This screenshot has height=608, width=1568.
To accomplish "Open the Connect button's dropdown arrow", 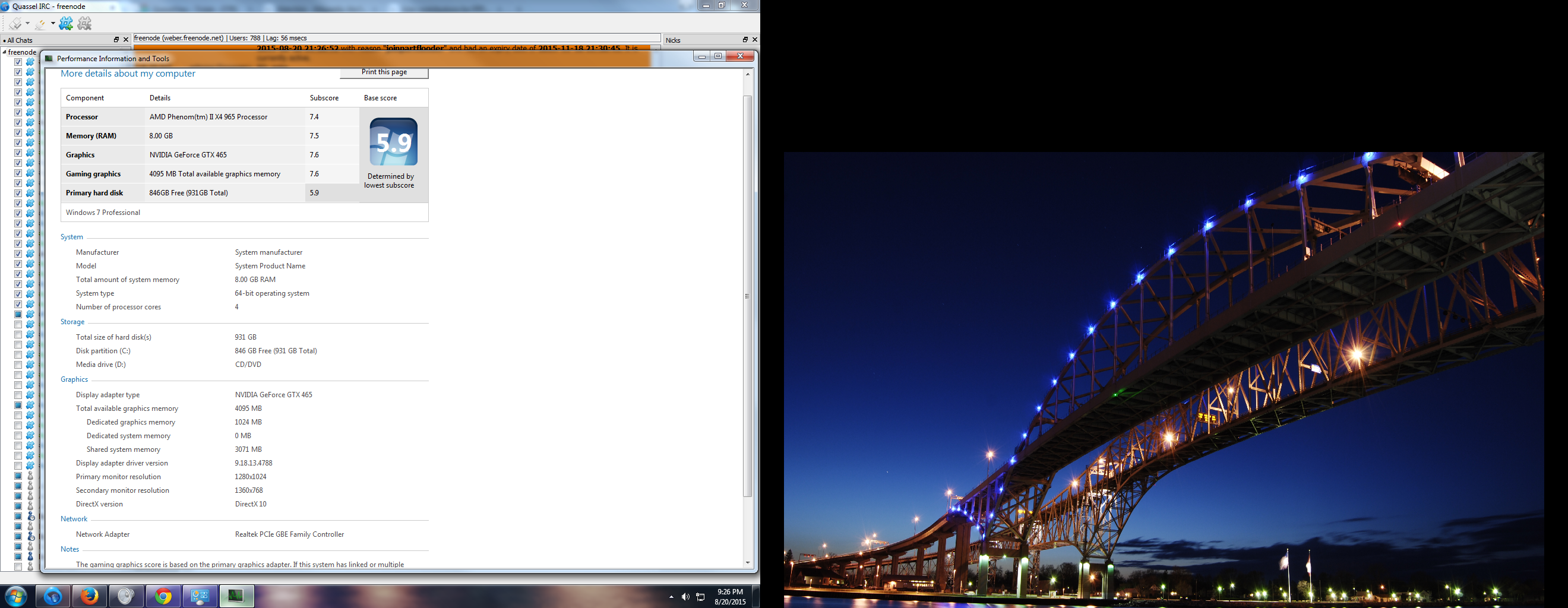I will (x=27, y=24).
